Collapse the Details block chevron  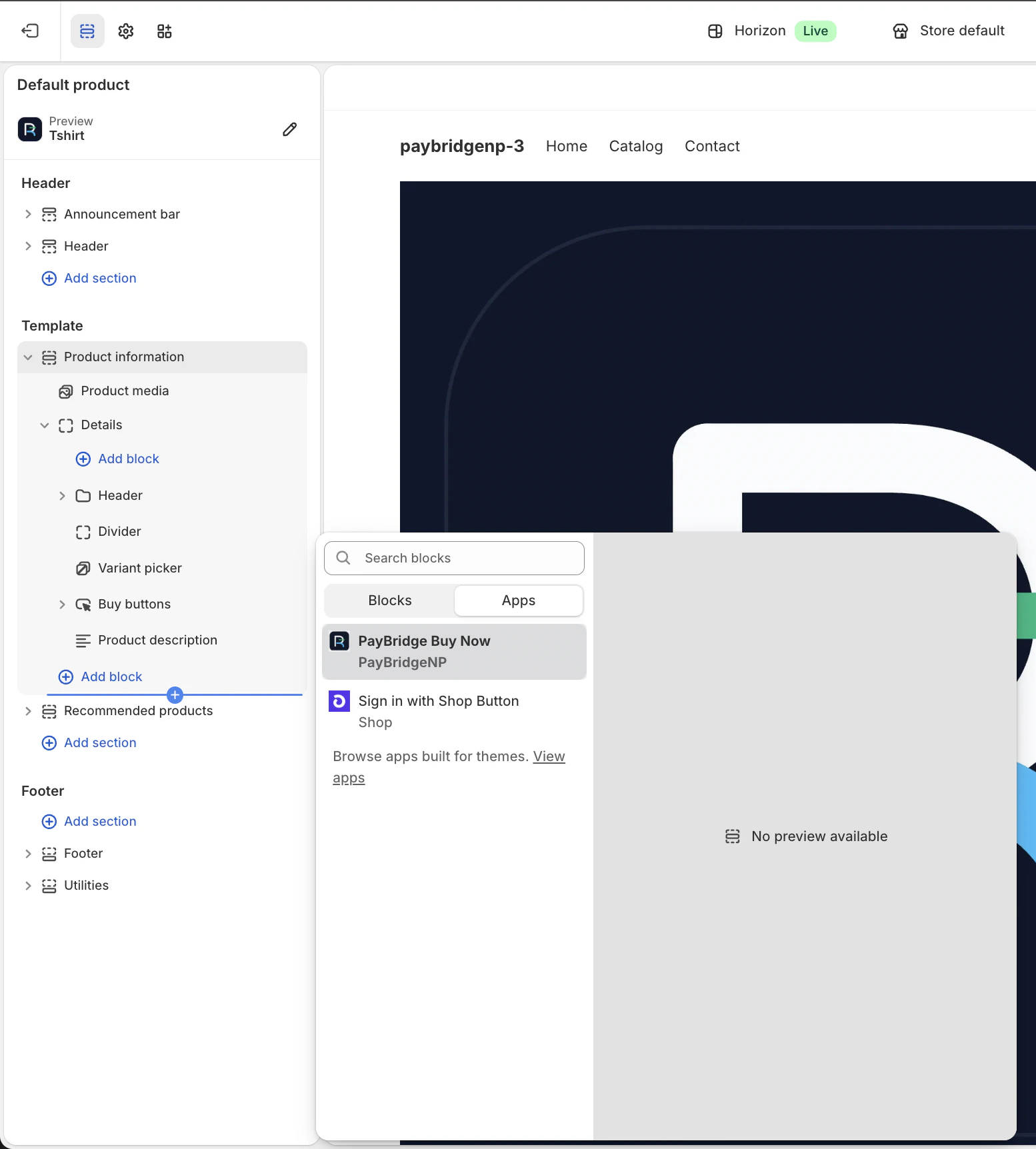[x=45, y=425]
